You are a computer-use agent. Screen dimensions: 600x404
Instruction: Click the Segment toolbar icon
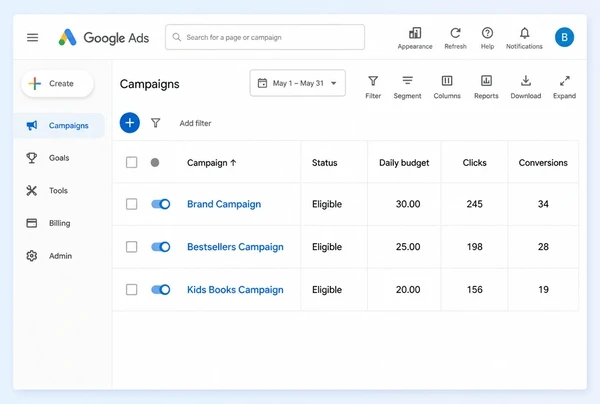point(408,87)
